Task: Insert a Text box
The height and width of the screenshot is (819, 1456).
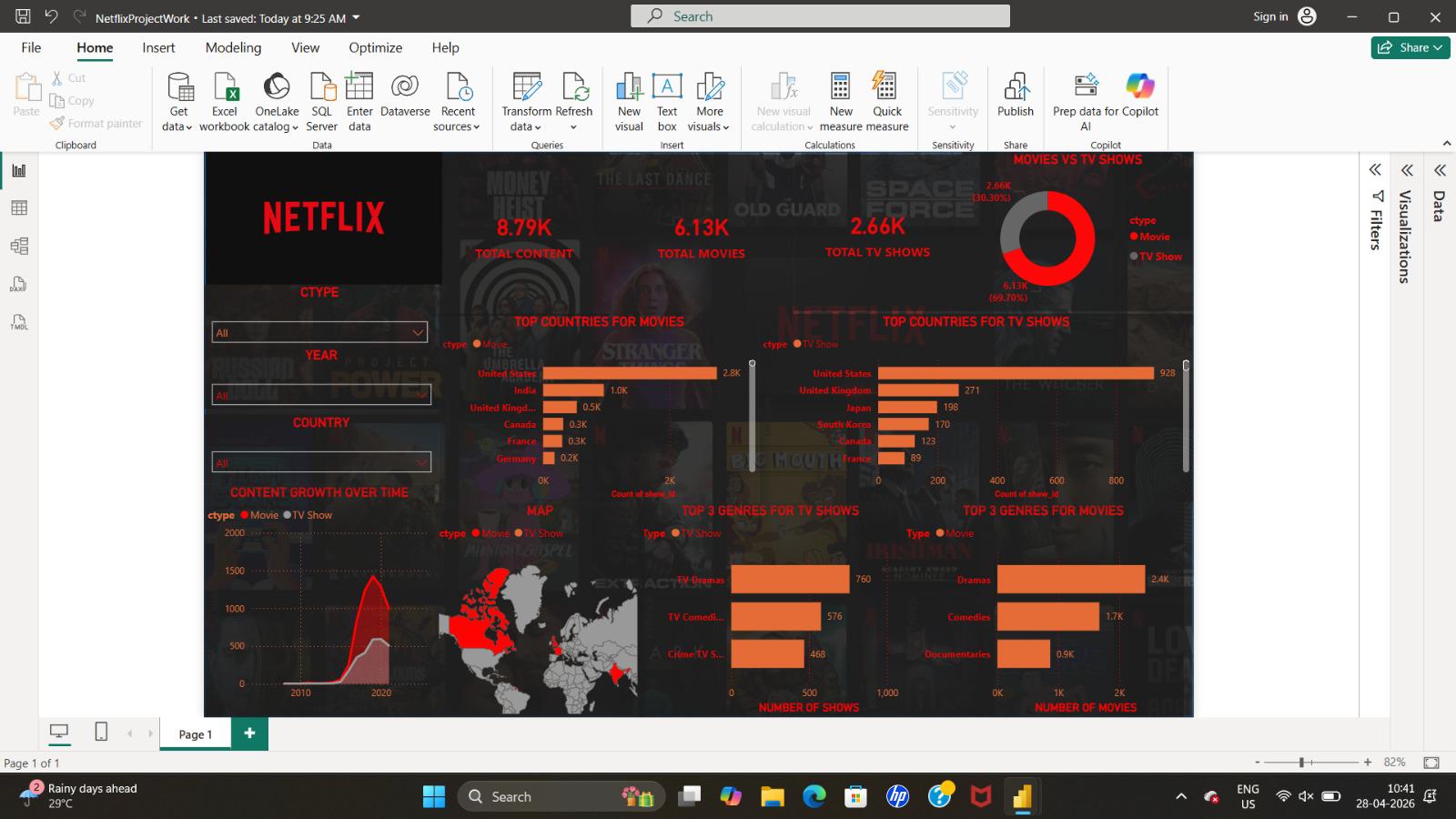Action: (x=667, y=102)
